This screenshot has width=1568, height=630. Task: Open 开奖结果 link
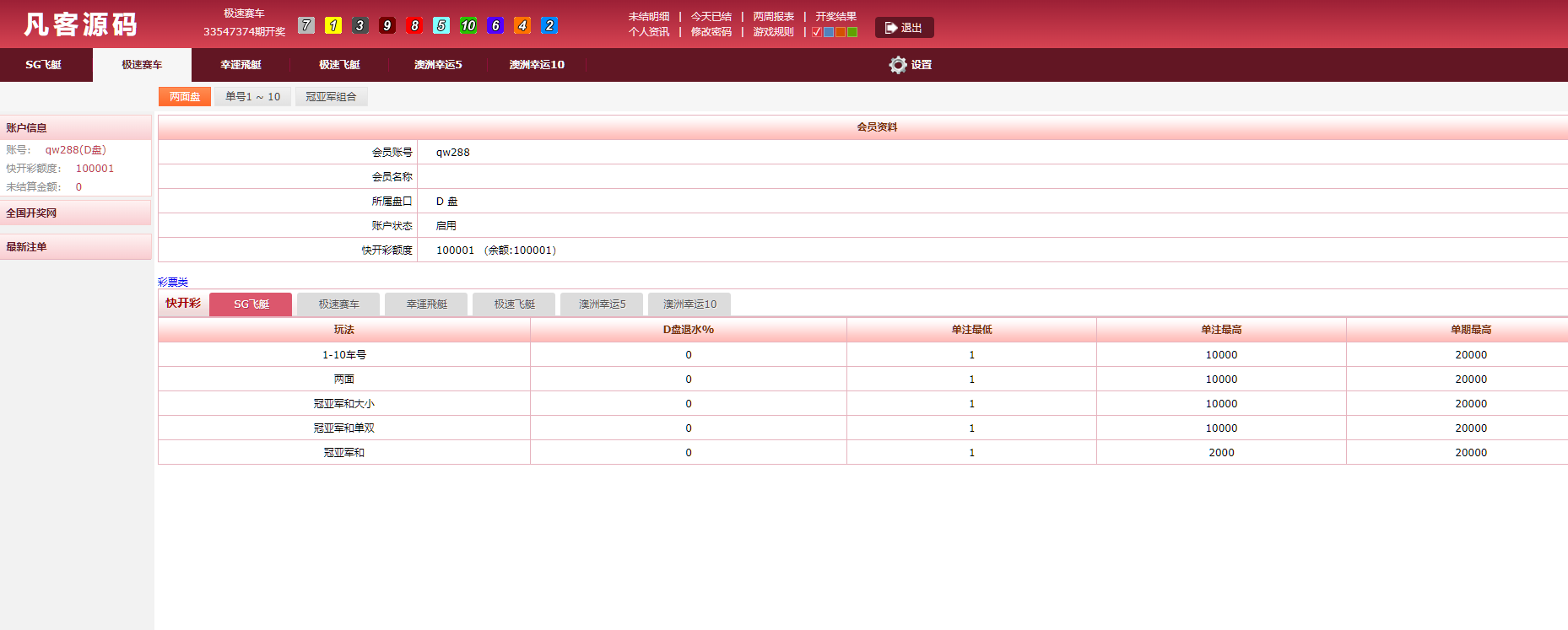tap(835, 17)
